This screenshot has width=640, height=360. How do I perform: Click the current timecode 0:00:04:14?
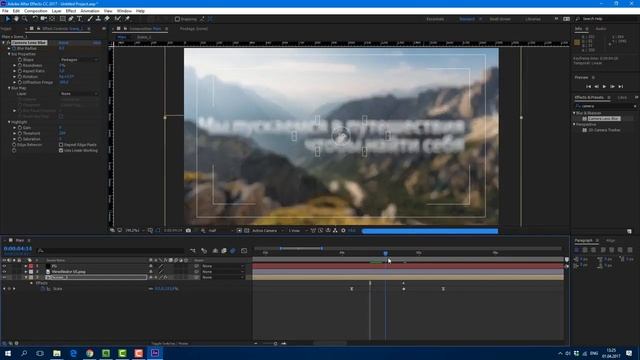tap(18, 249)
